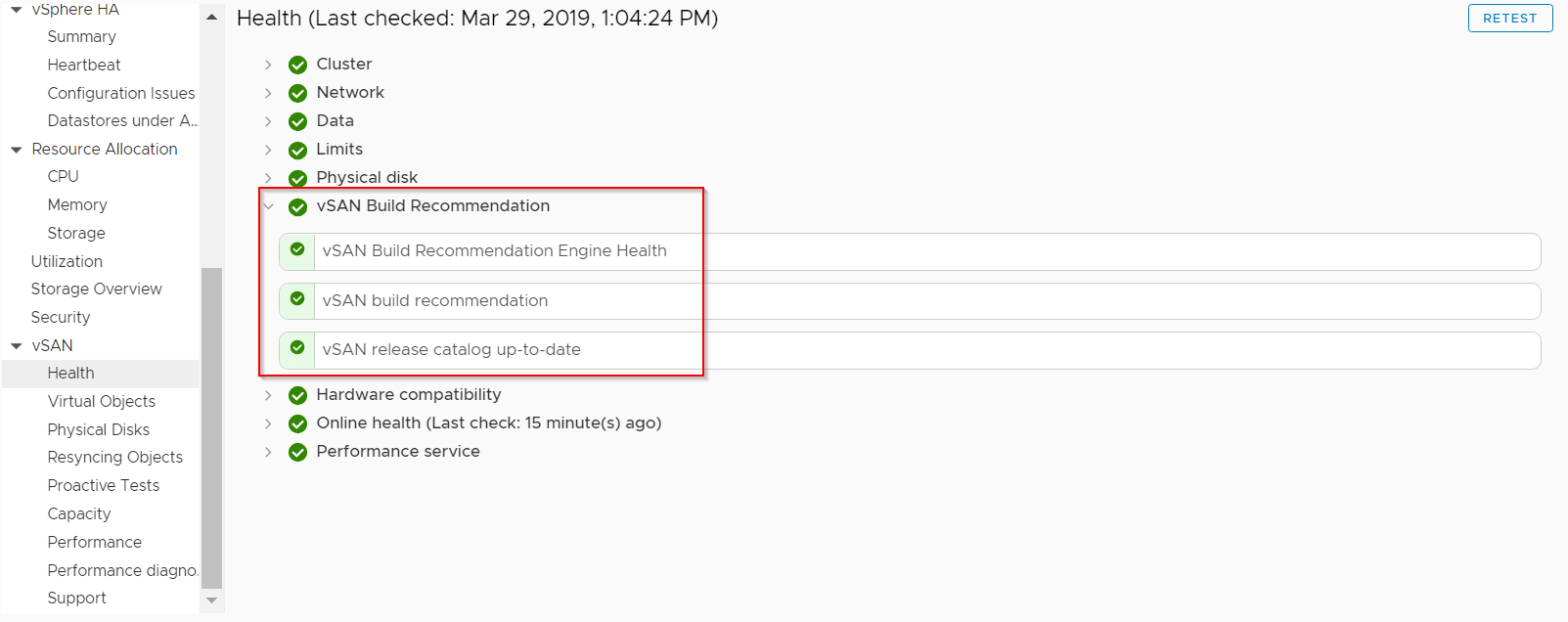Expand the Network health group
1568x622 pixels.
tap(268, 93)
